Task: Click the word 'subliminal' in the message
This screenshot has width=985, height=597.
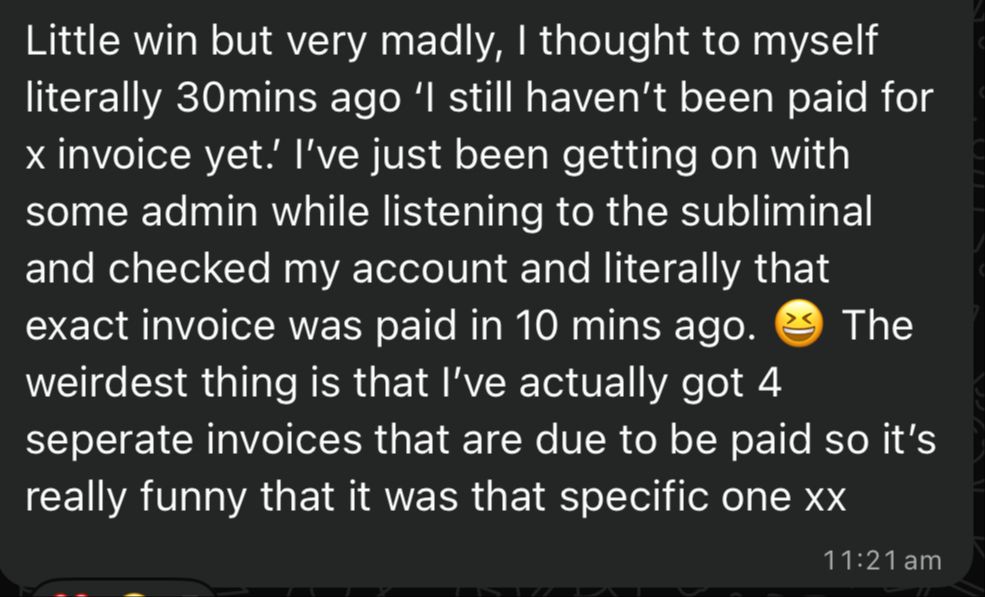Action: click(776, 211)
